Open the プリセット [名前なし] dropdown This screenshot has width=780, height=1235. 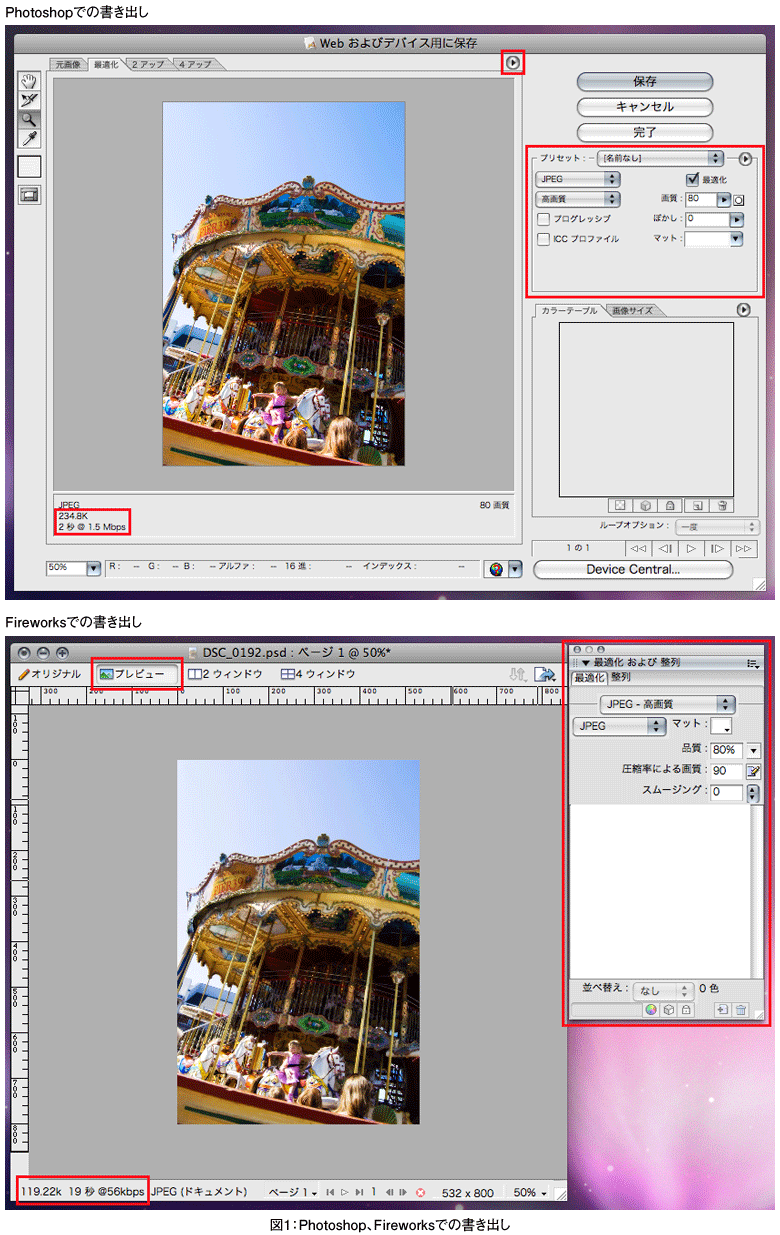click(x=660, y=158)
